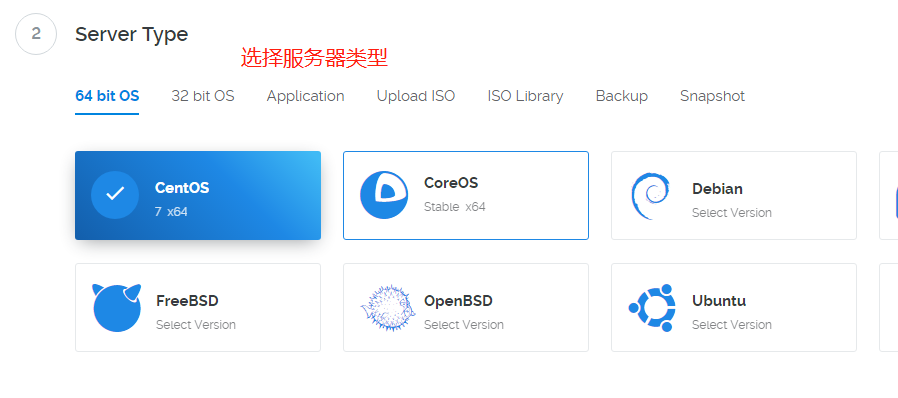Click the FreeBSD daemon logo
The width and height of the screenshot is (898, 398).
(x=116, y=308)
